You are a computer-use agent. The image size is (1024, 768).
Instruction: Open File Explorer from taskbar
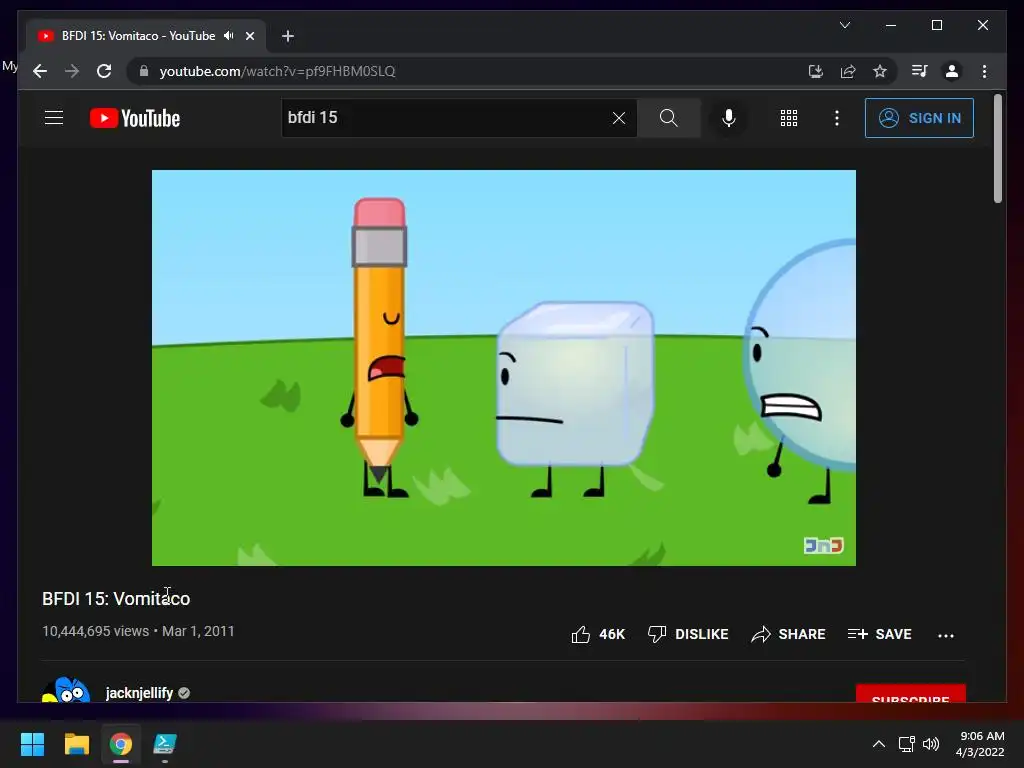(76, 744)
